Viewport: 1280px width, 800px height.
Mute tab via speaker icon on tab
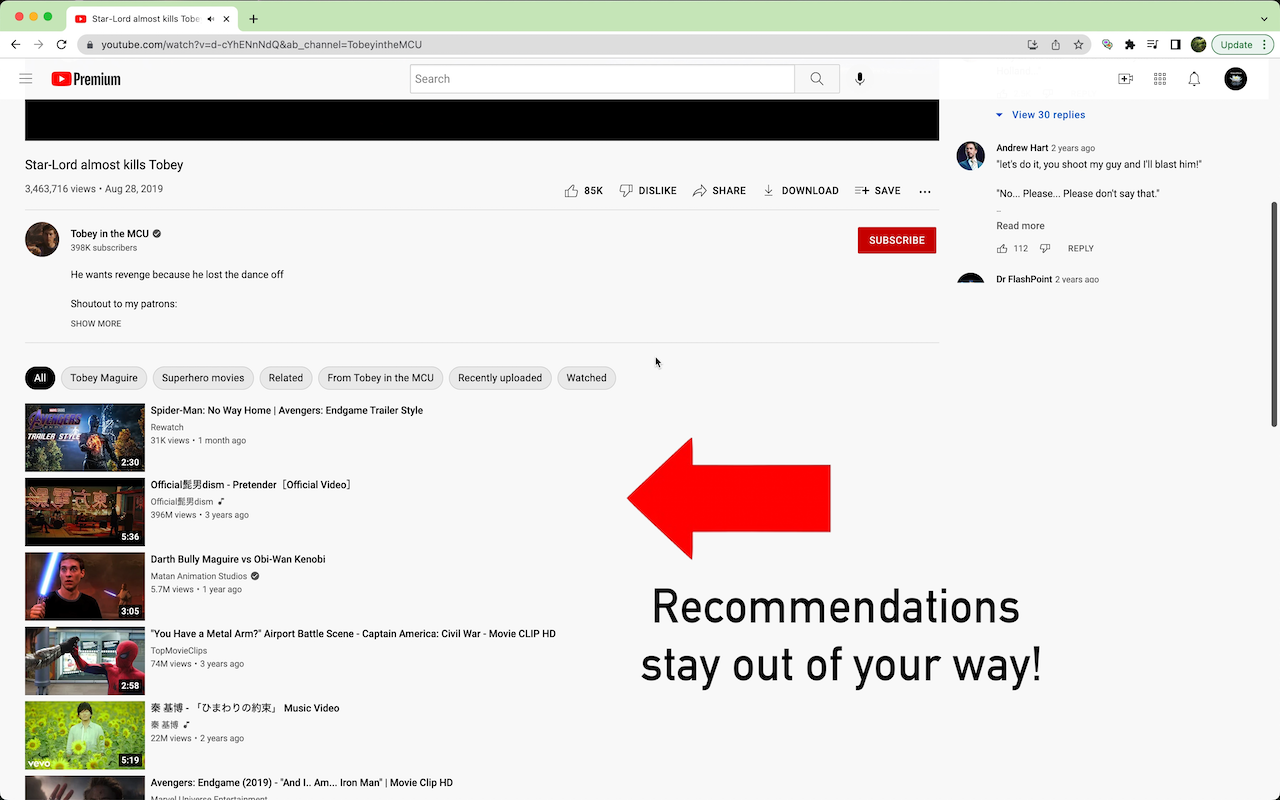(x=211, y=19)
